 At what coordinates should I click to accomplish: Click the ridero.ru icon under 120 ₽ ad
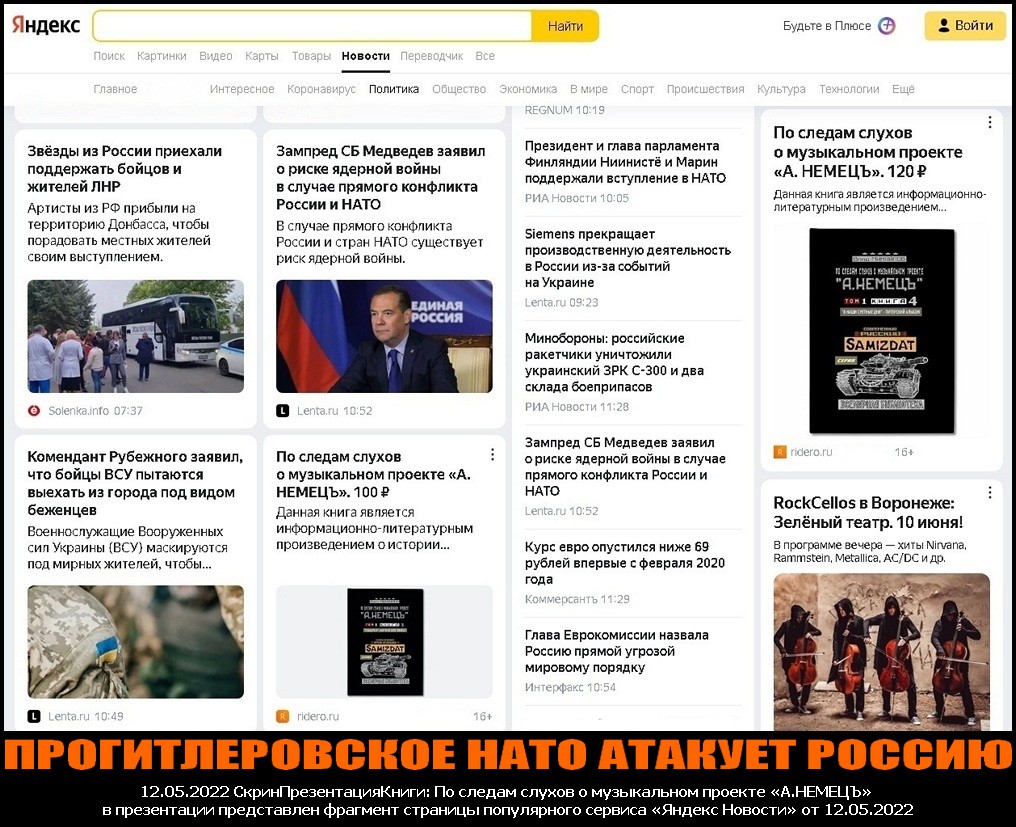tap(780, 452)
